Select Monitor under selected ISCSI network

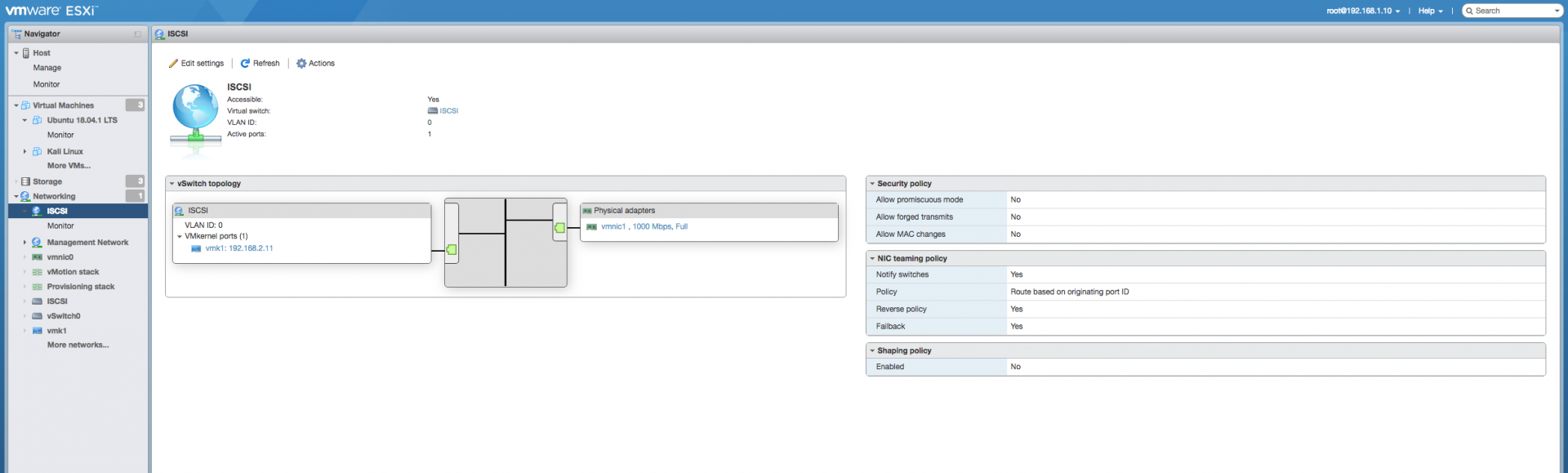[60, 226]
